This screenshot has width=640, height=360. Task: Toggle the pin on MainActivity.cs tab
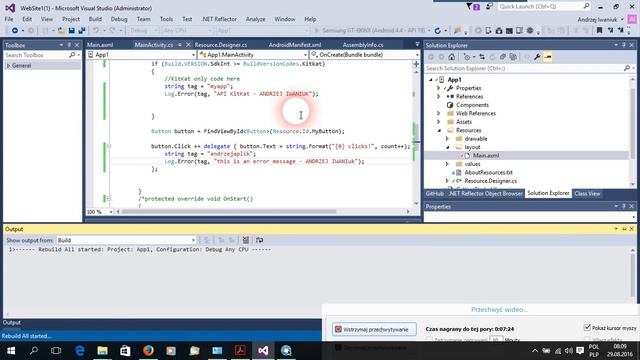point(180,45)
